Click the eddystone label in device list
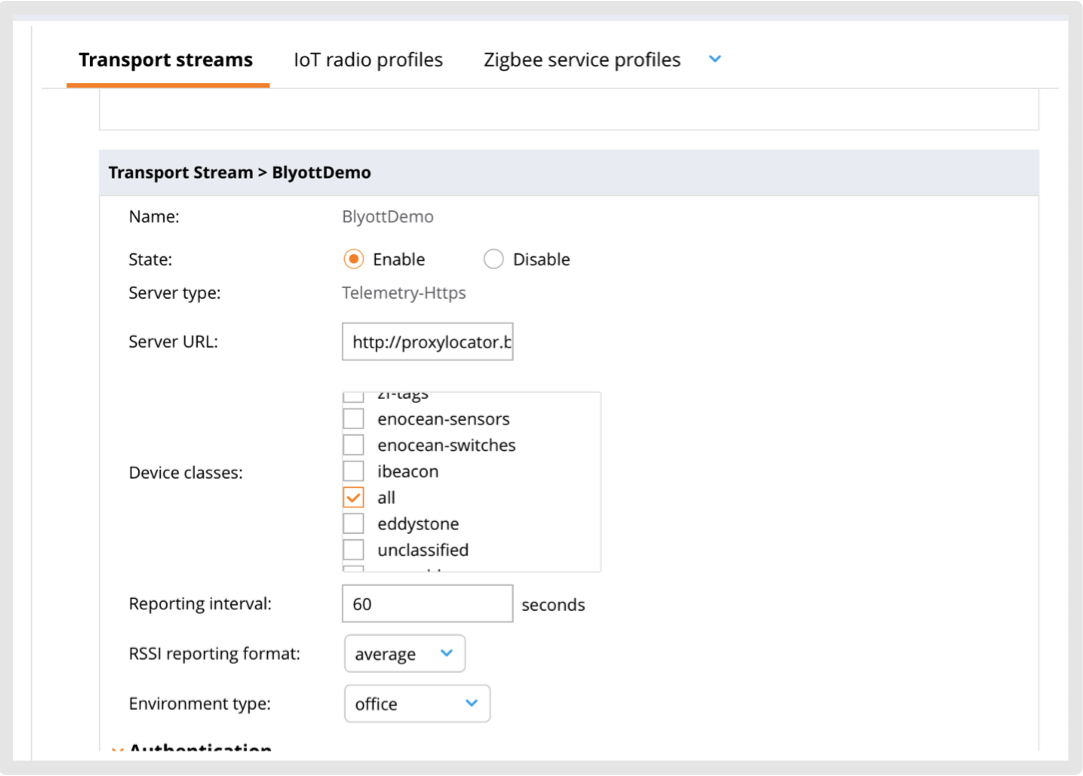Screen dimensions: 1083x776 coord(418,524)
